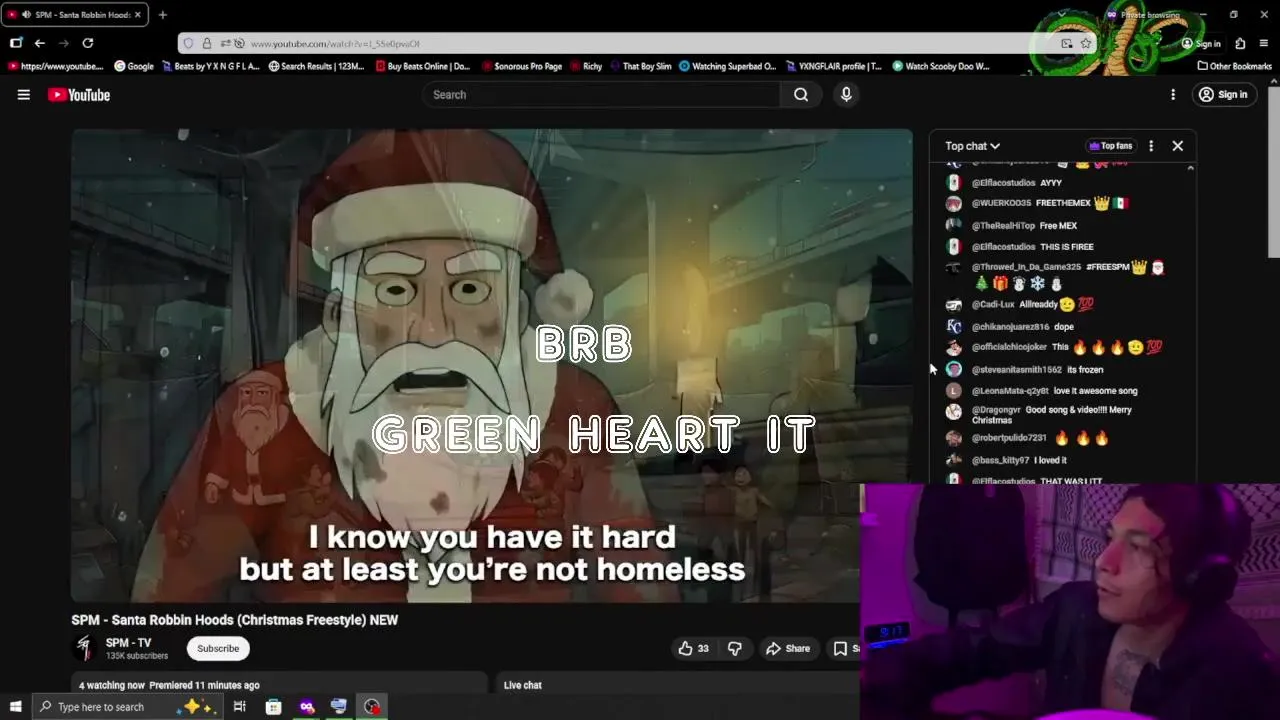
Task: Open the YouTube hamburger guide menu
Action: (x=24, y=95)
